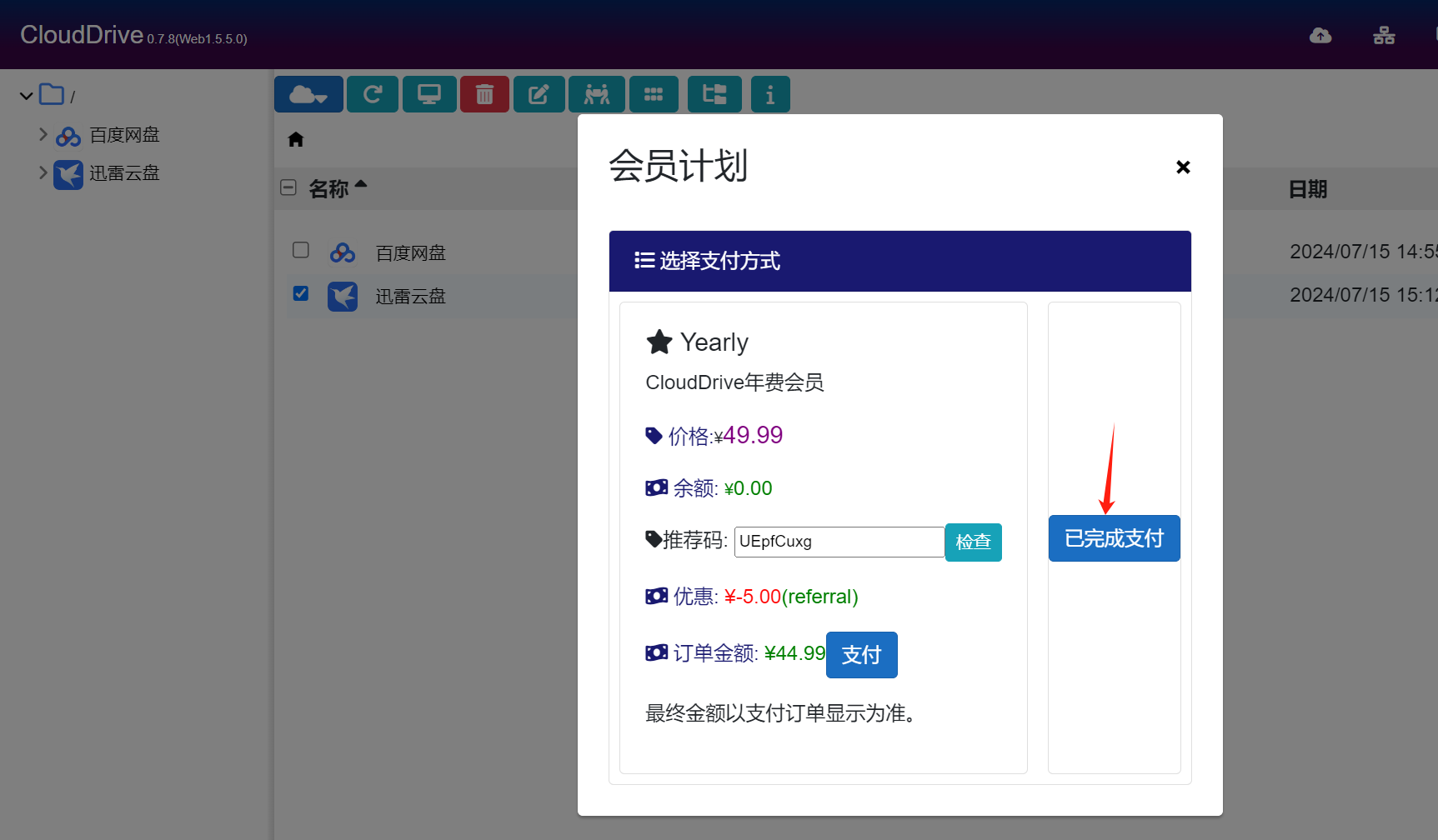
Task: Click the 日期 column header
Action: 1307,189
